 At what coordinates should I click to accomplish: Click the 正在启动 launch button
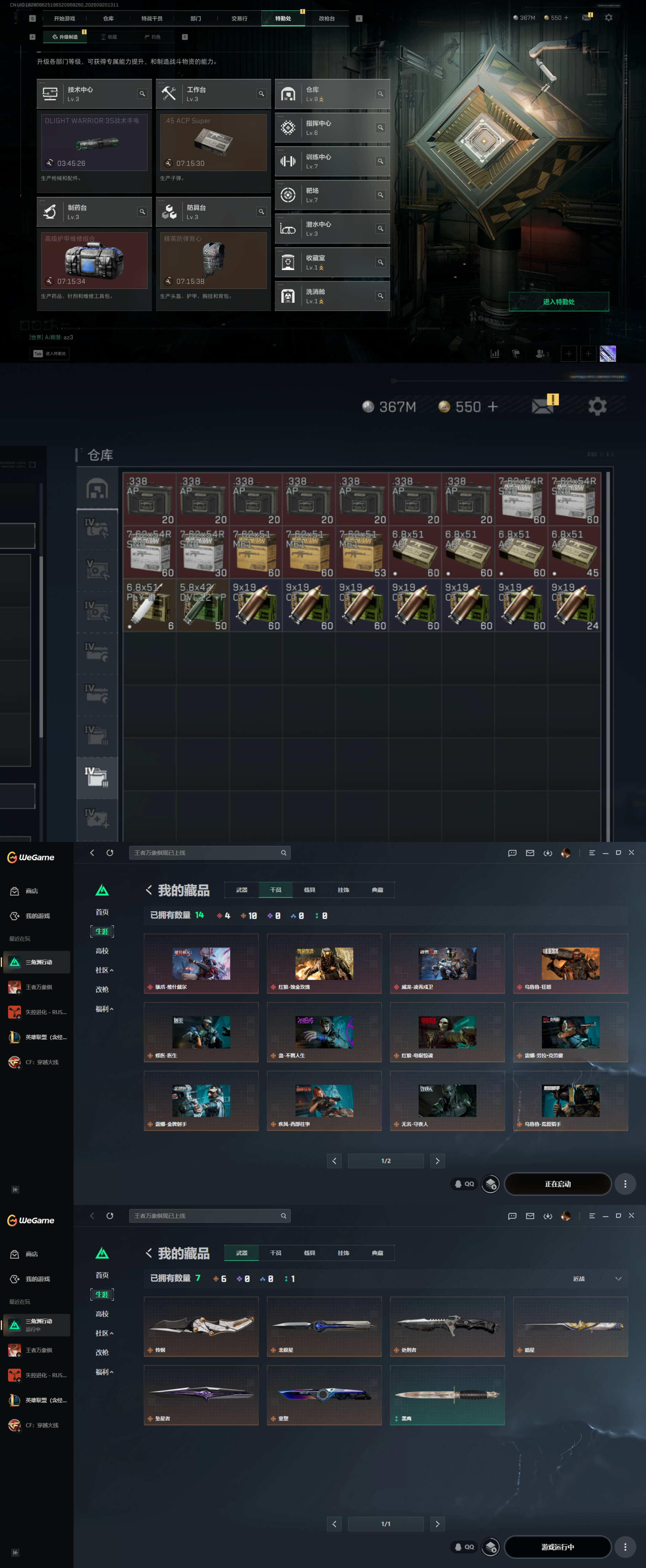[558, 1184]
